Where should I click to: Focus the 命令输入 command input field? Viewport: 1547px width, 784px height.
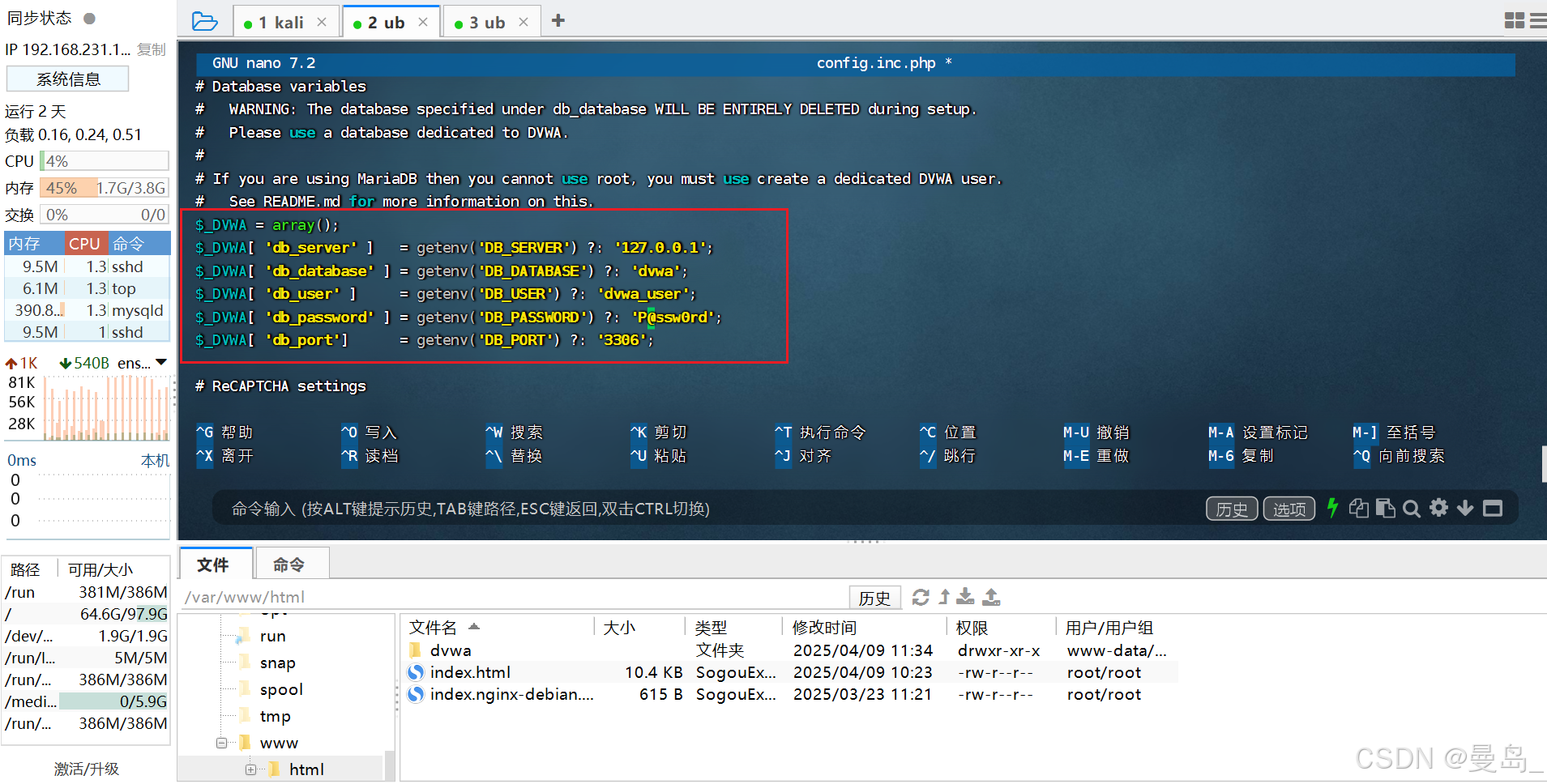tap(705, 509)
